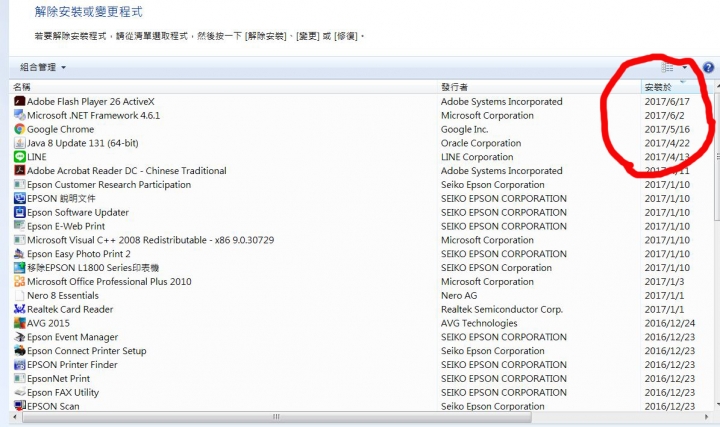Click the AVG 2015 icon
This screenshot has height=427, width=720.
19,323
